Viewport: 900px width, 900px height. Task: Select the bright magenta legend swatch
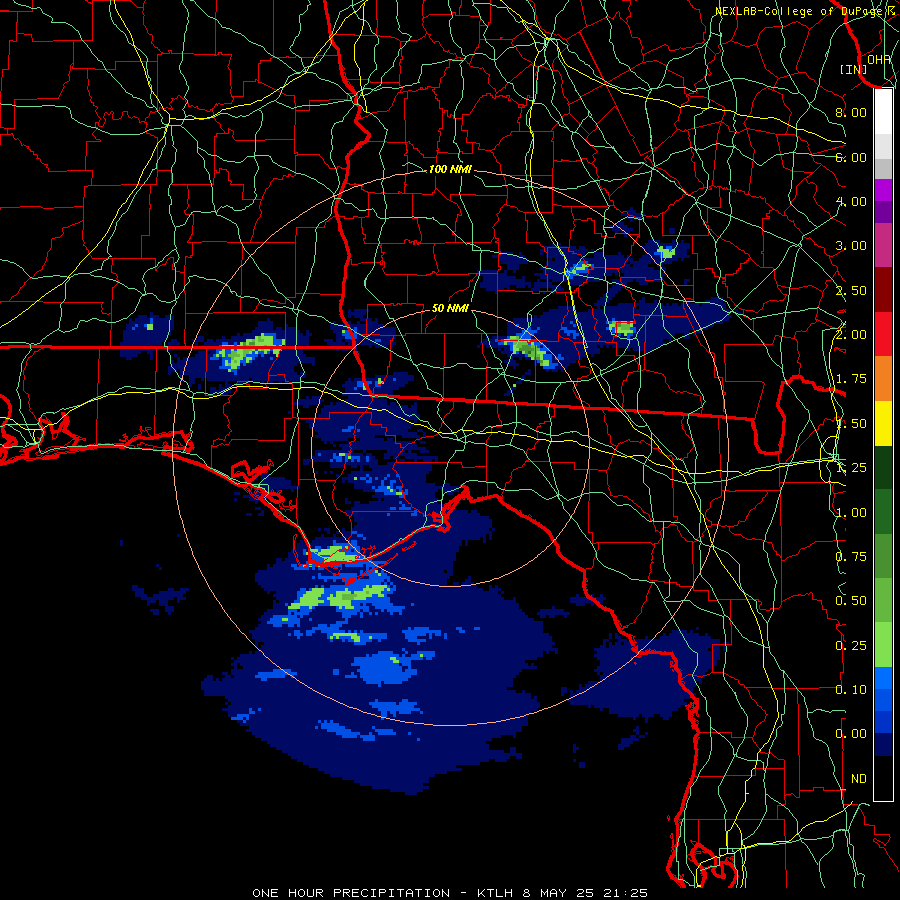(x=883, y=190)
